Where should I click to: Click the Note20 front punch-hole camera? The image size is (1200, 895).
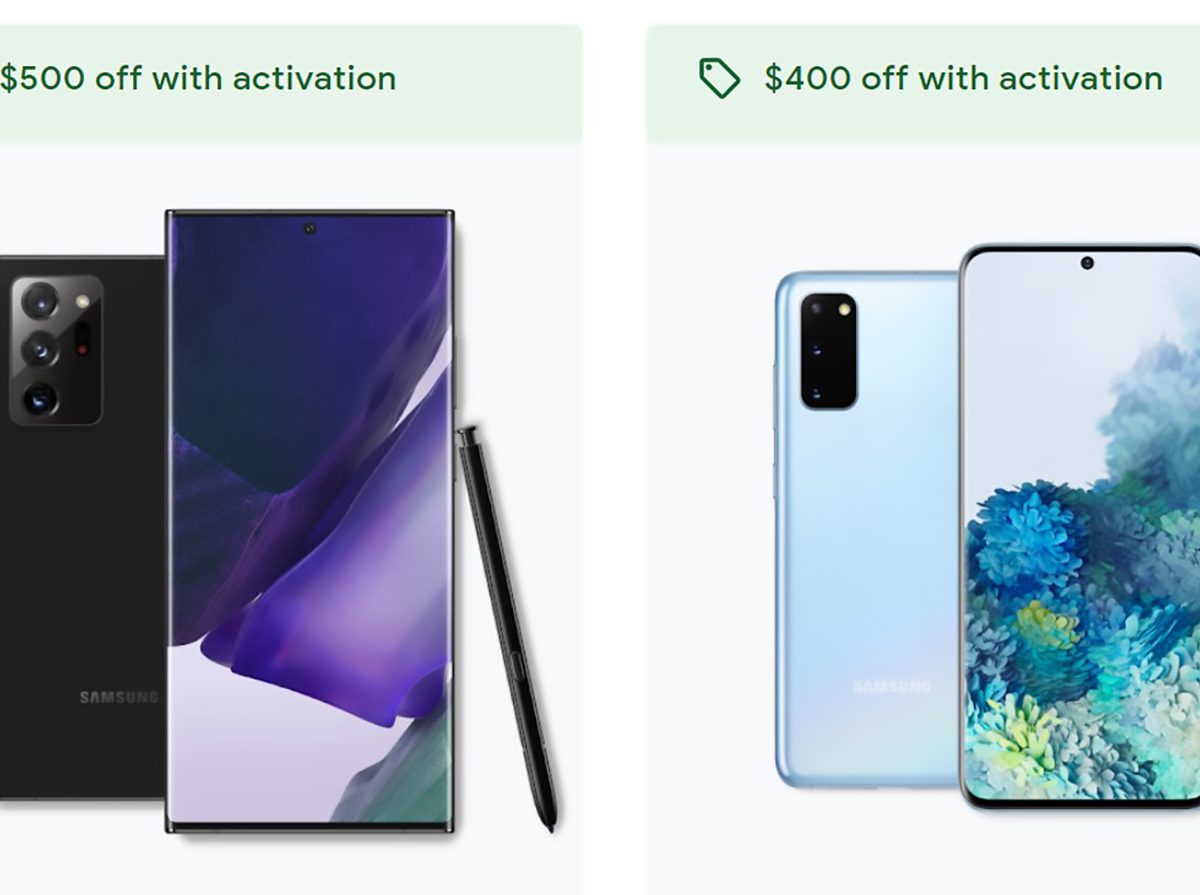pyautogui.click(x=309, y=229)
